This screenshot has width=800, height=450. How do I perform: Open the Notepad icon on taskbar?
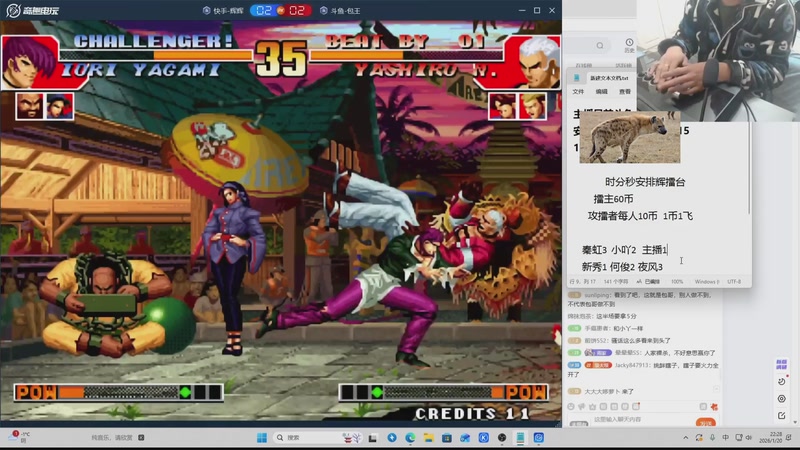coord(520,438)
